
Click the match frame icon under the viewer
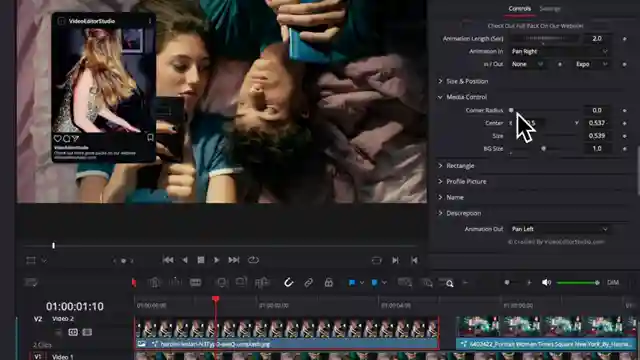376,260
